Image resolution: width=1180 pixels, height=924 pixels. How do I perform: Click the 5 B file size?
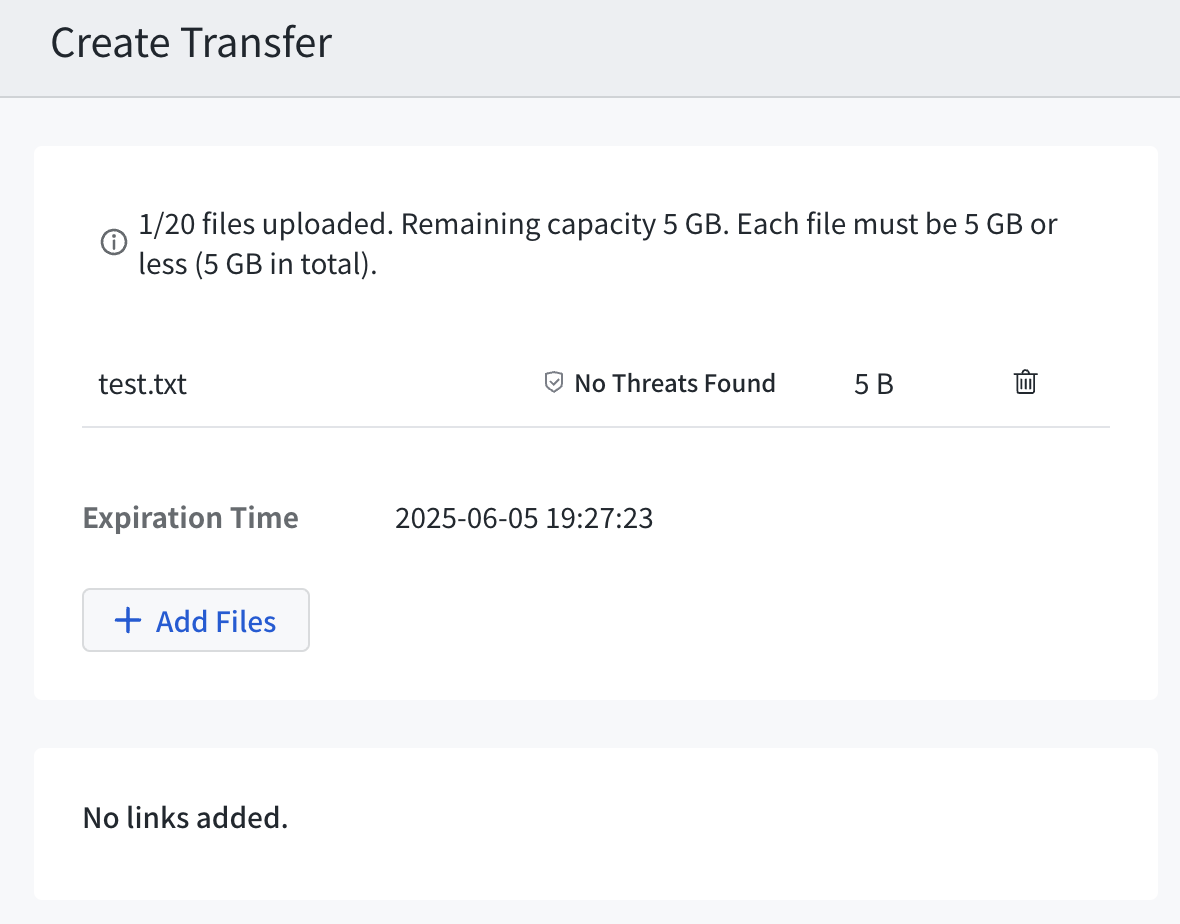[x=874, y=384]
